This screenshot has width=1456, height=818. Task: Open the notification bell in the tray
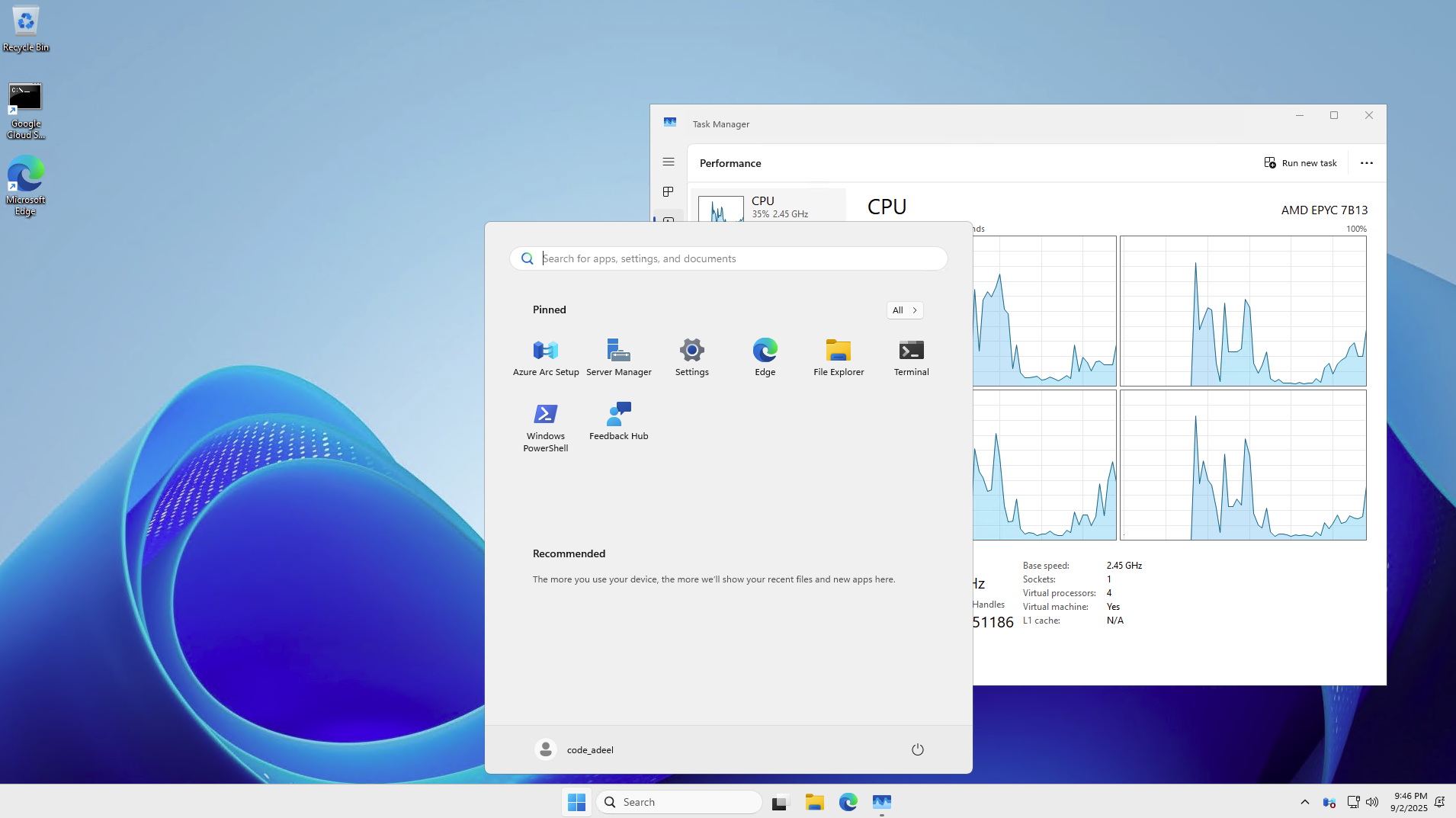pos(1440,802)
